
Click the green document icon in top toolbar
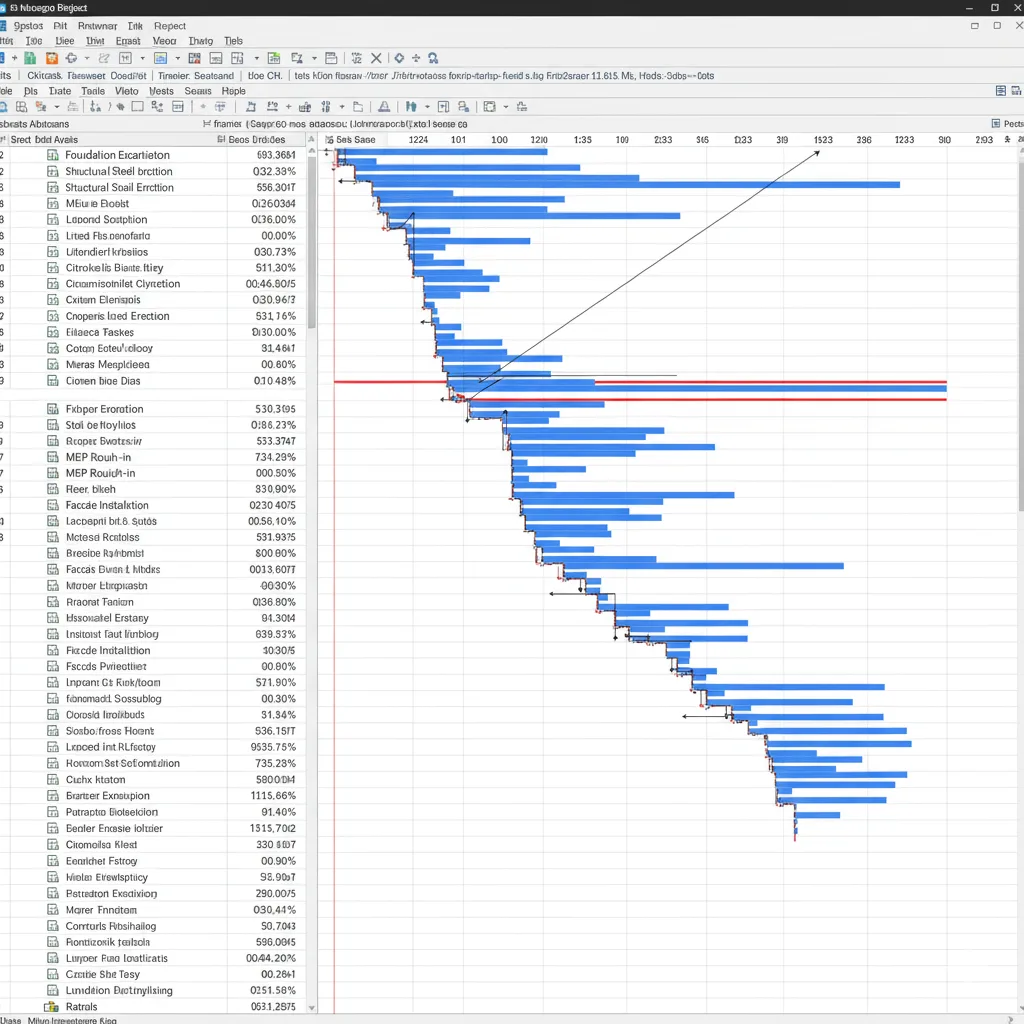point(30,59)
